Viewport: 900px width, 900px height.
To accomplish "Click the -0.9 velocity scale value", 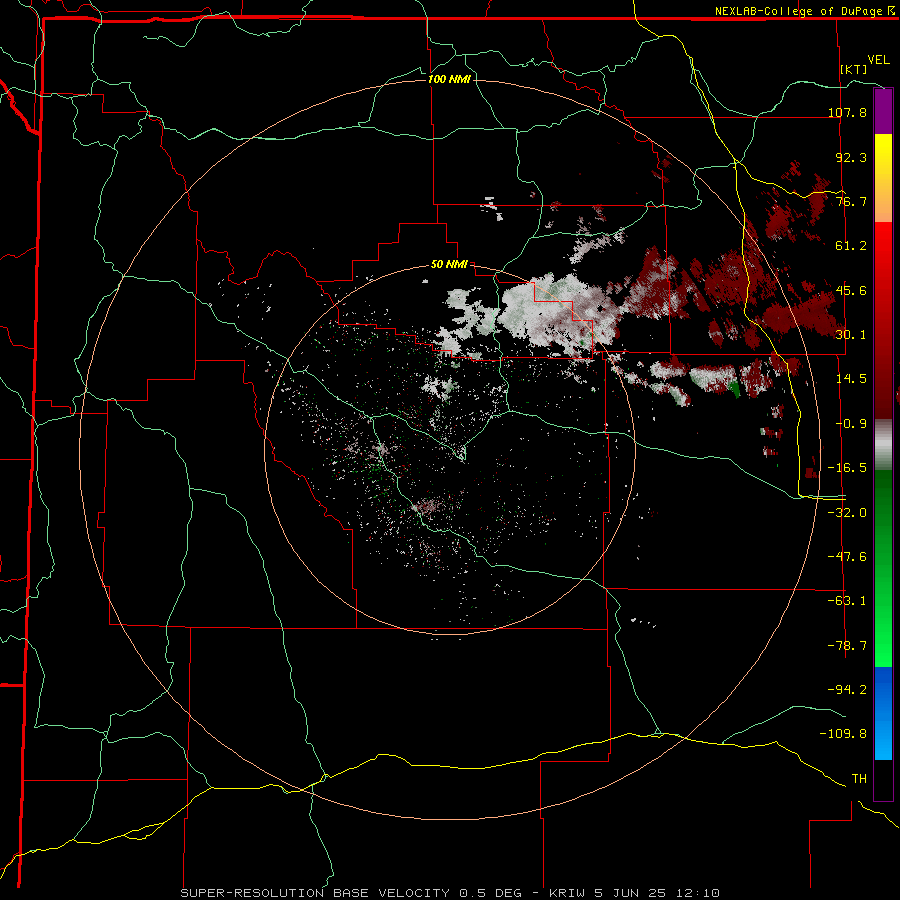I will pos(851,424).
